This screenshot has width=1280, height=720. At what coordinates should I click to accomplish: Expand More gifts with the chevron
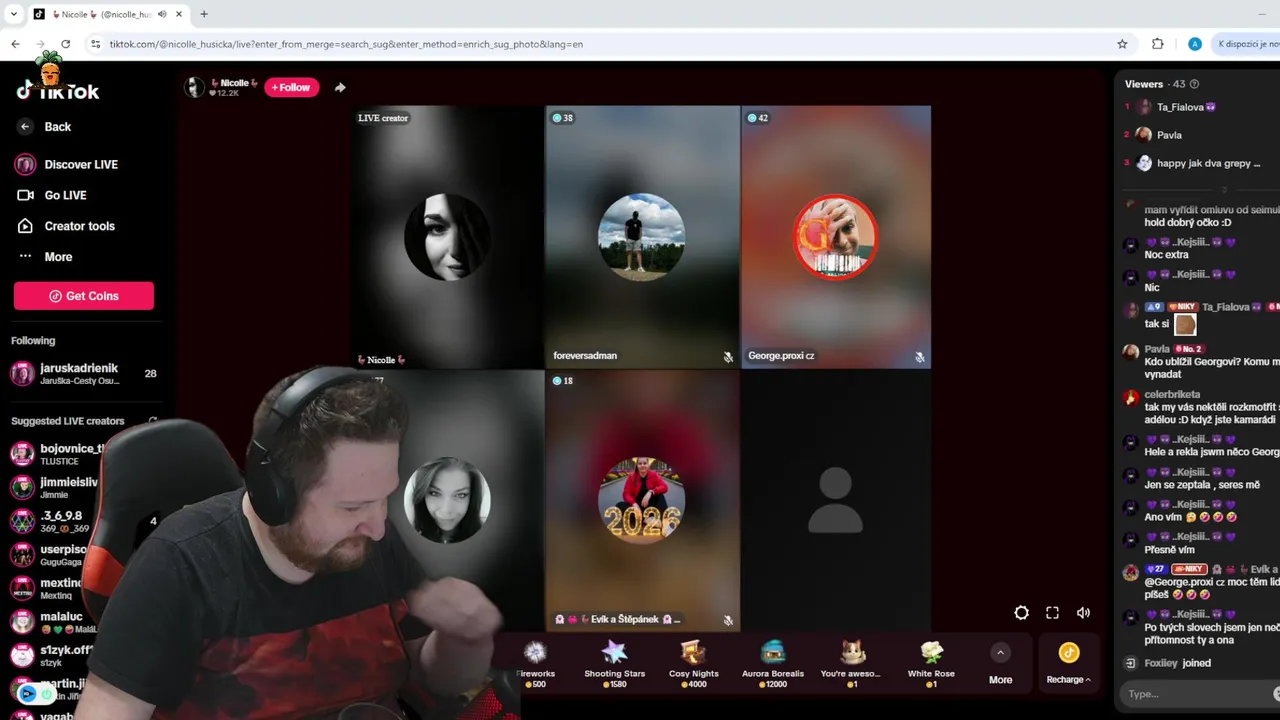click(1000, 653)
